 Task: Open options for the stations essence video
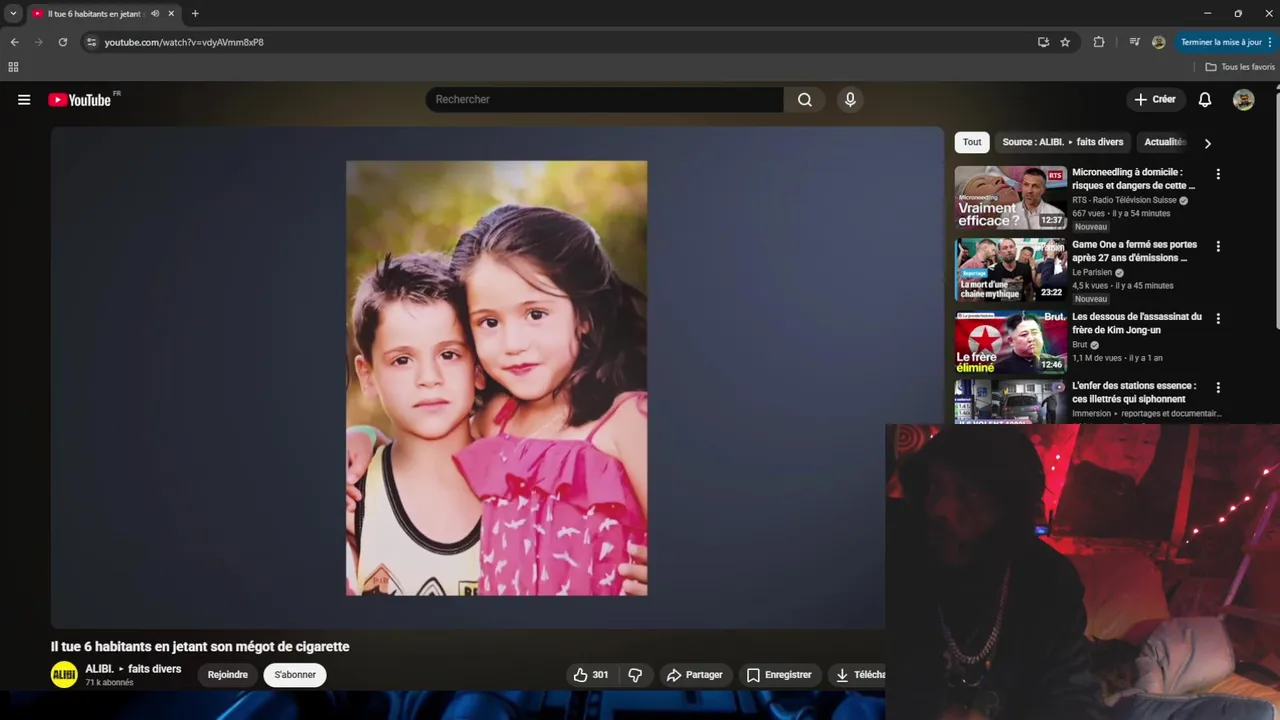tap(1218, 387)
